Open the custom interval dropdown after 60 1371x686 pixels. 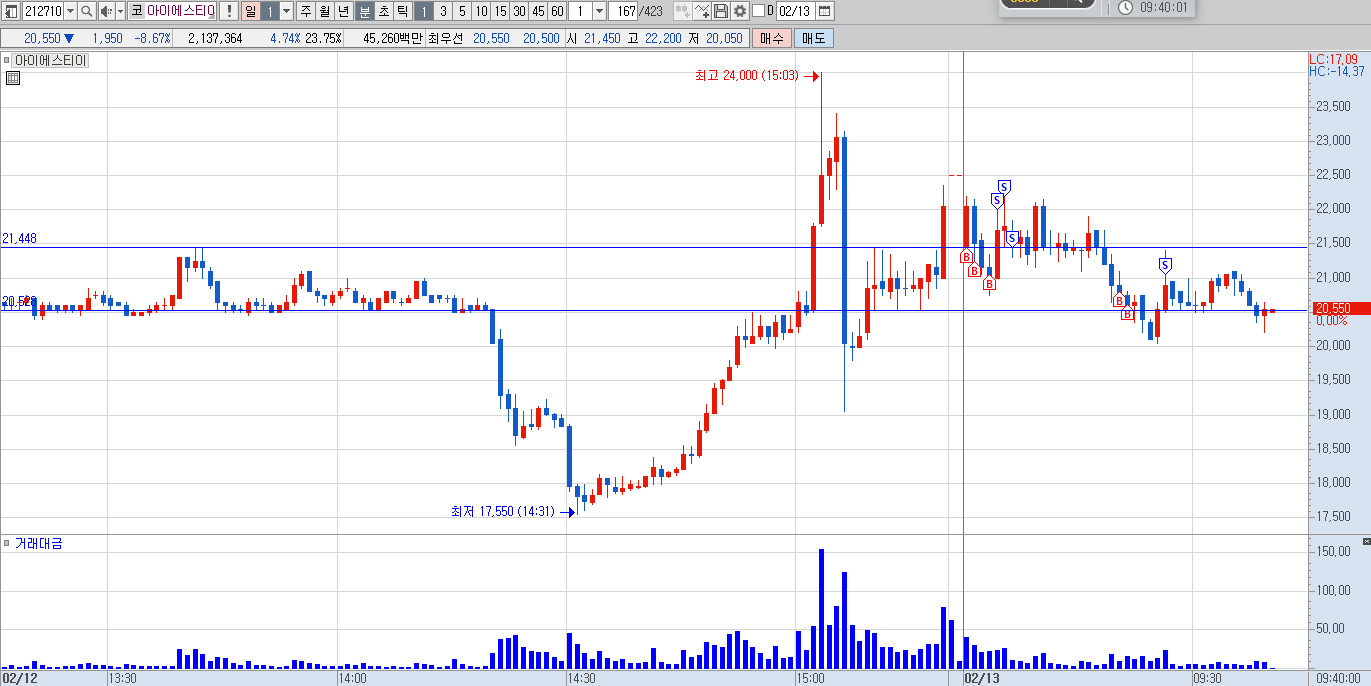[600, 11]
